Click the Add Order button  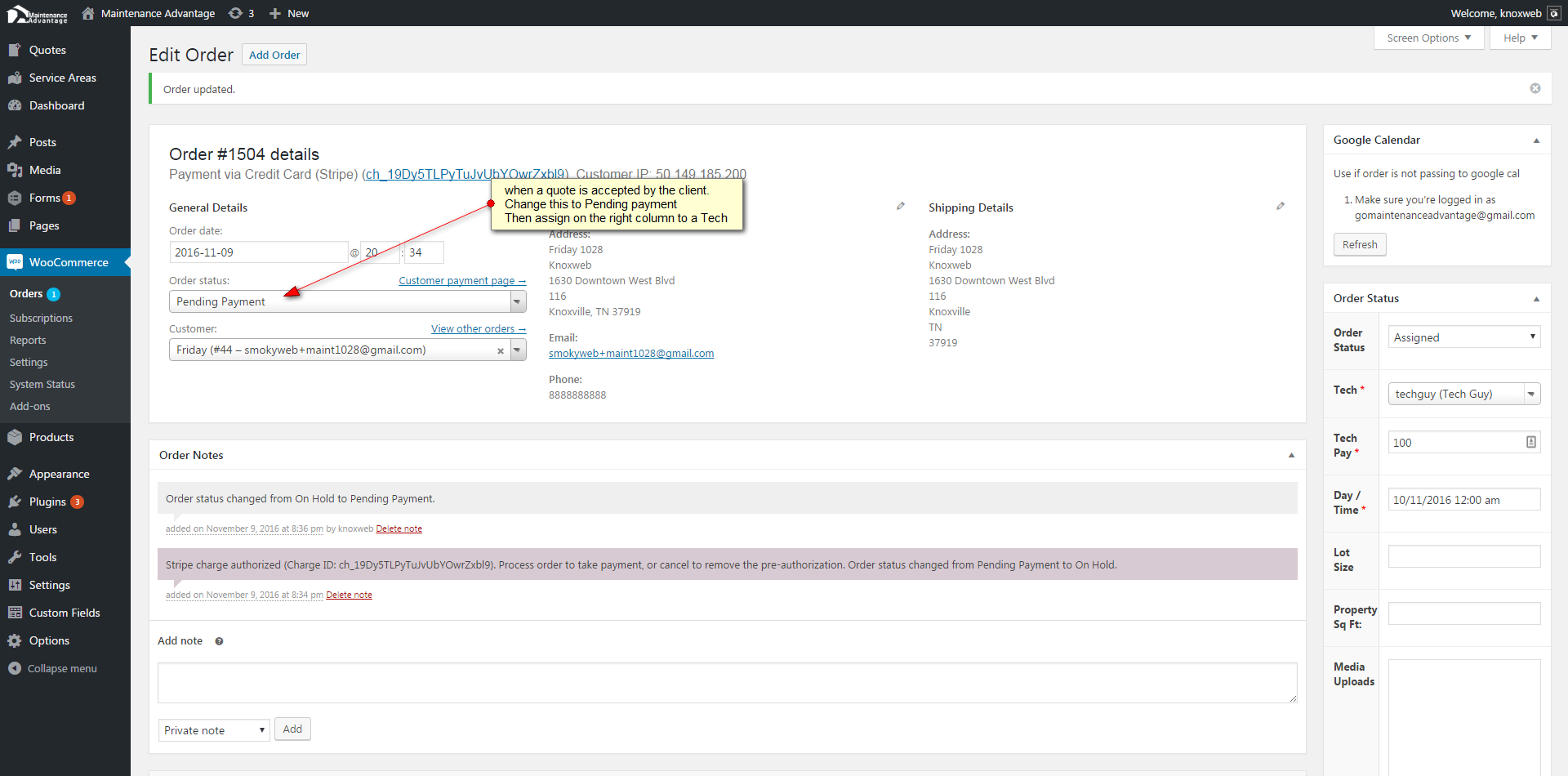click(x=274, y=55)
